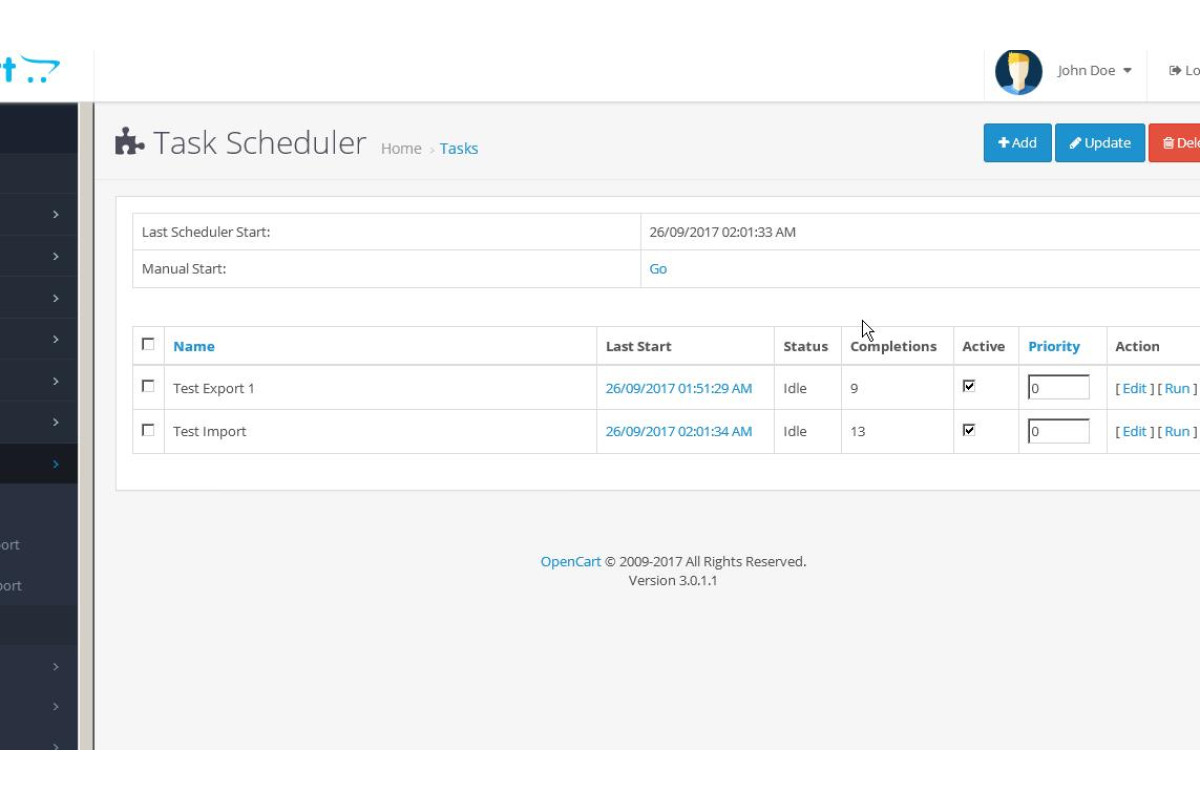Select the Test Export 1 row checkbox
This screenshot has height=800, width=1200.
[148, 386]
